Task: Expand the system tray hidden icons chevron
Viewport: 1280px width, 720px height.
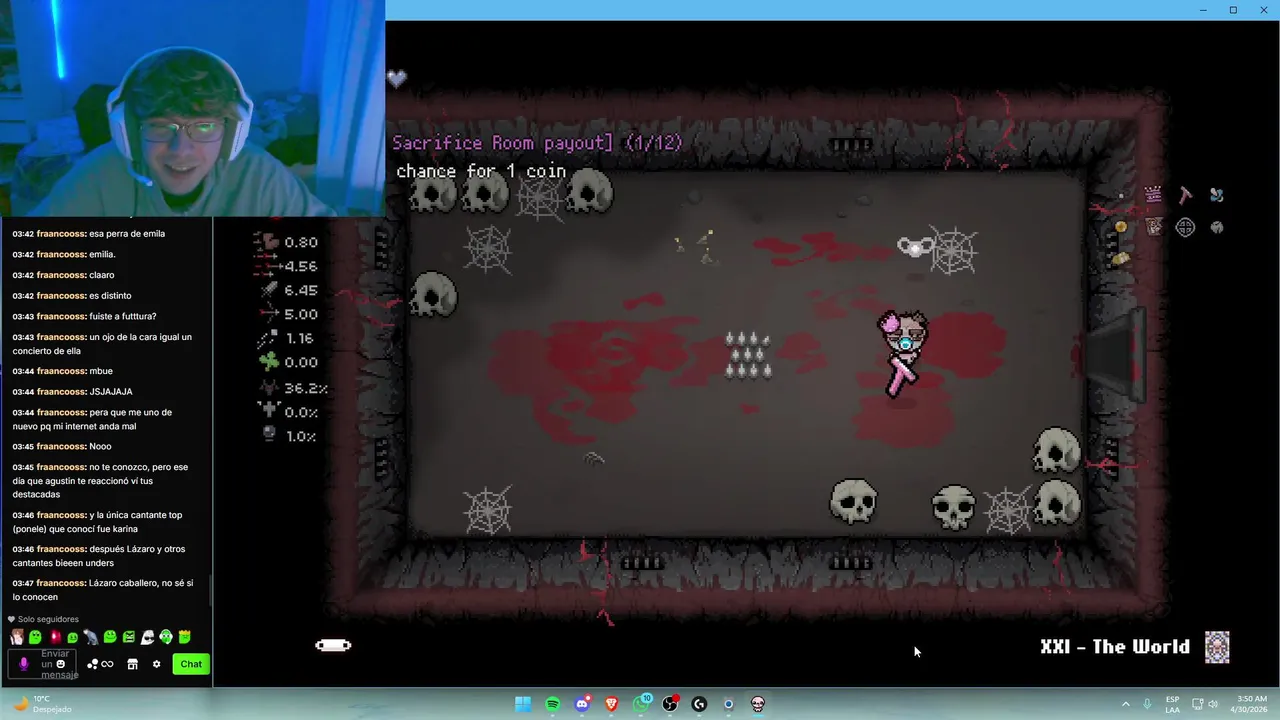Action: click(x=1125, y=704)
